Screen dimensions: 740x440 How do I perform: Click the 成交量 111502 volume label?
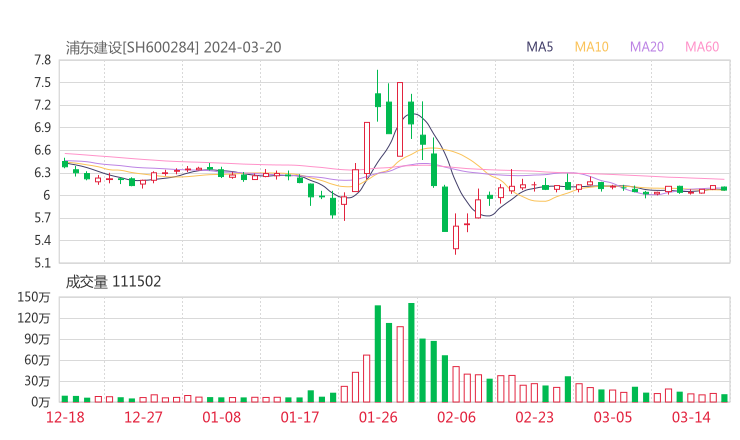pyautogui.click(x=113, y=282)
